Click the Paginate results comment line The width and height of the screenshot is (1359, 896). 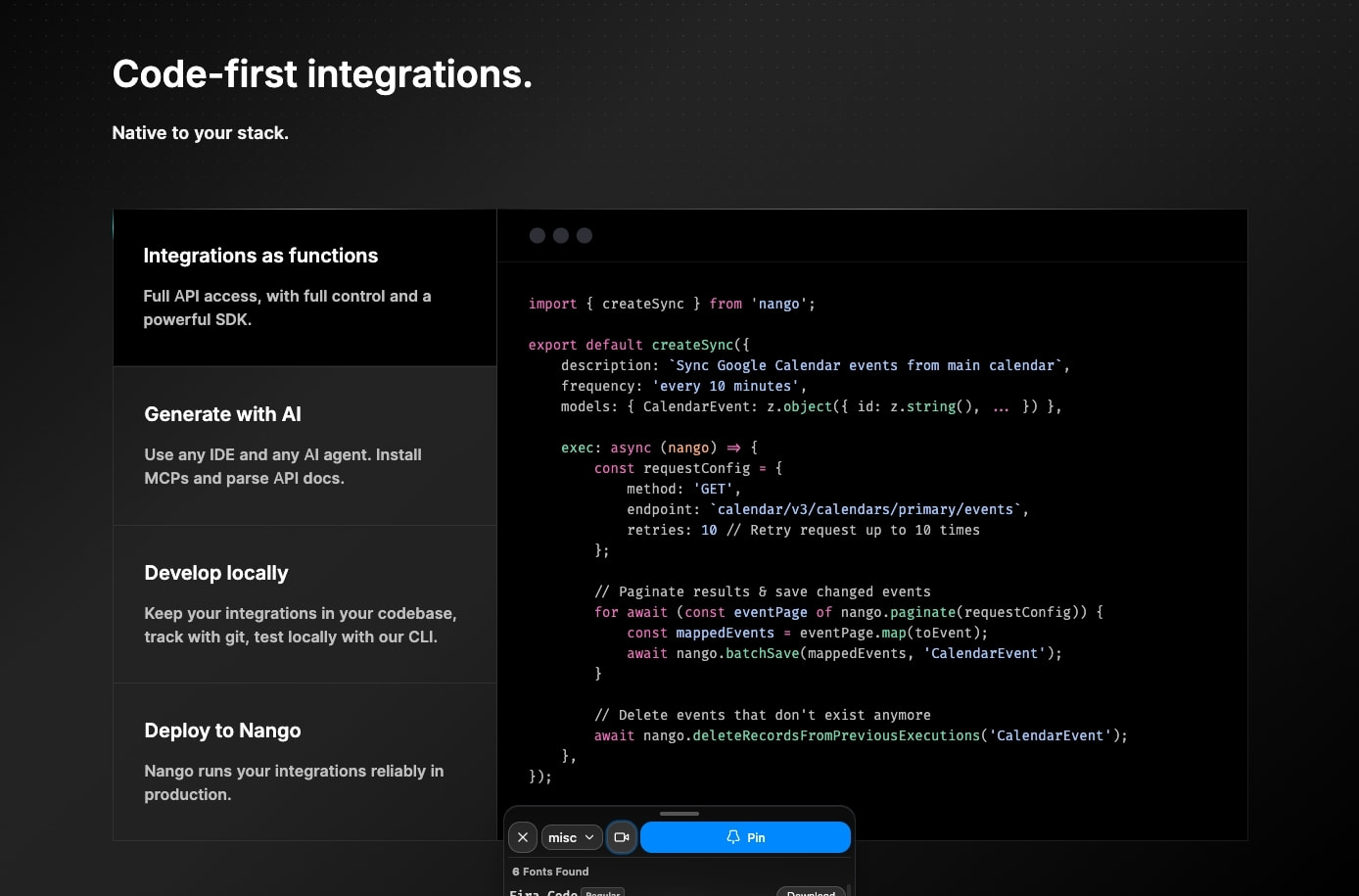point(762,591)
